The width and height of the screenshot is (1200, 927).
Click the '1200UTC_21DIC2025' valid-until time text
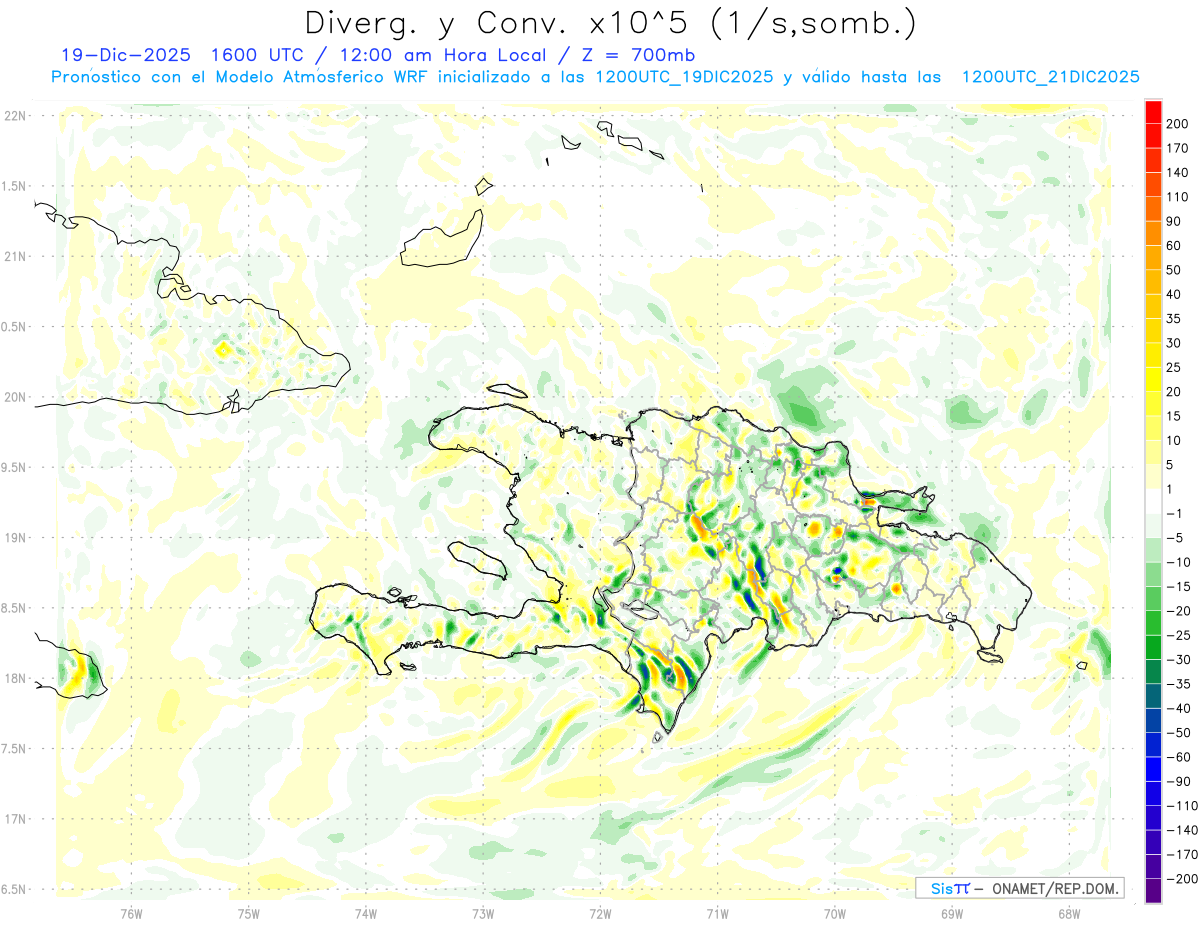1051,77
